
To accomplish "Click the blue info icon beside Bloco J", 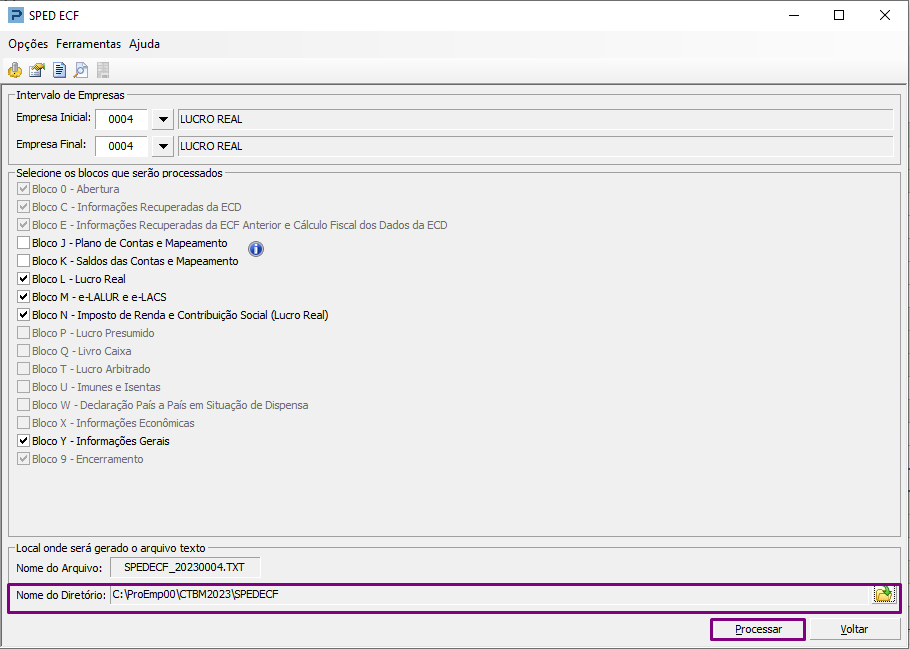I will [x=256, y=249].
